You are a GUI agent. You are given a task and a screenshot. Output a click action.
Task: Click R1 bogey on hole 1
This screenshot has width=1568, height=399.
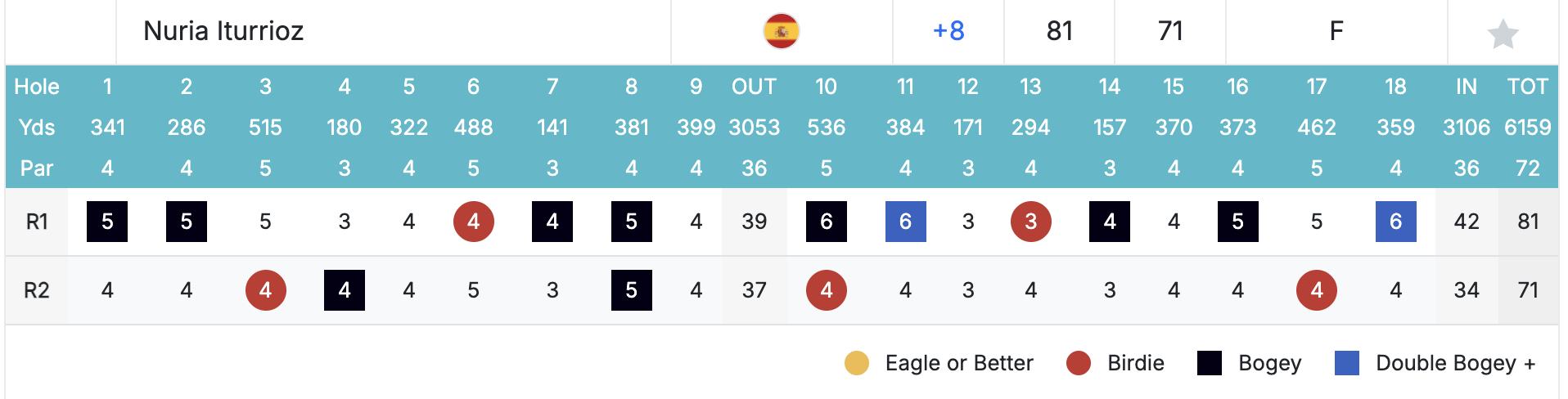[107, 222]
